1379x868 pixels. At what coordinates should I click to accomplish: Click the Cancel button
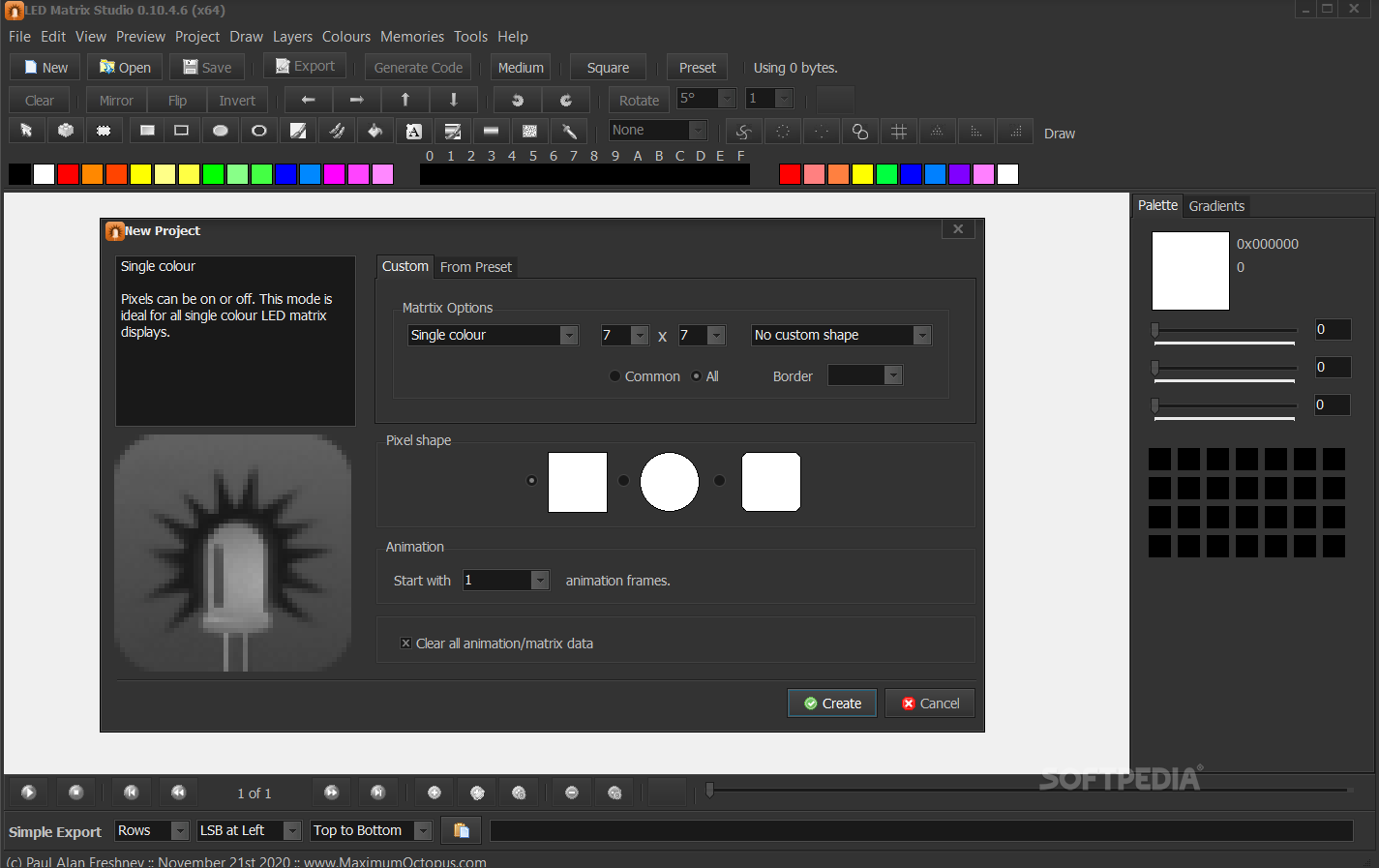[x=930, y=703]
